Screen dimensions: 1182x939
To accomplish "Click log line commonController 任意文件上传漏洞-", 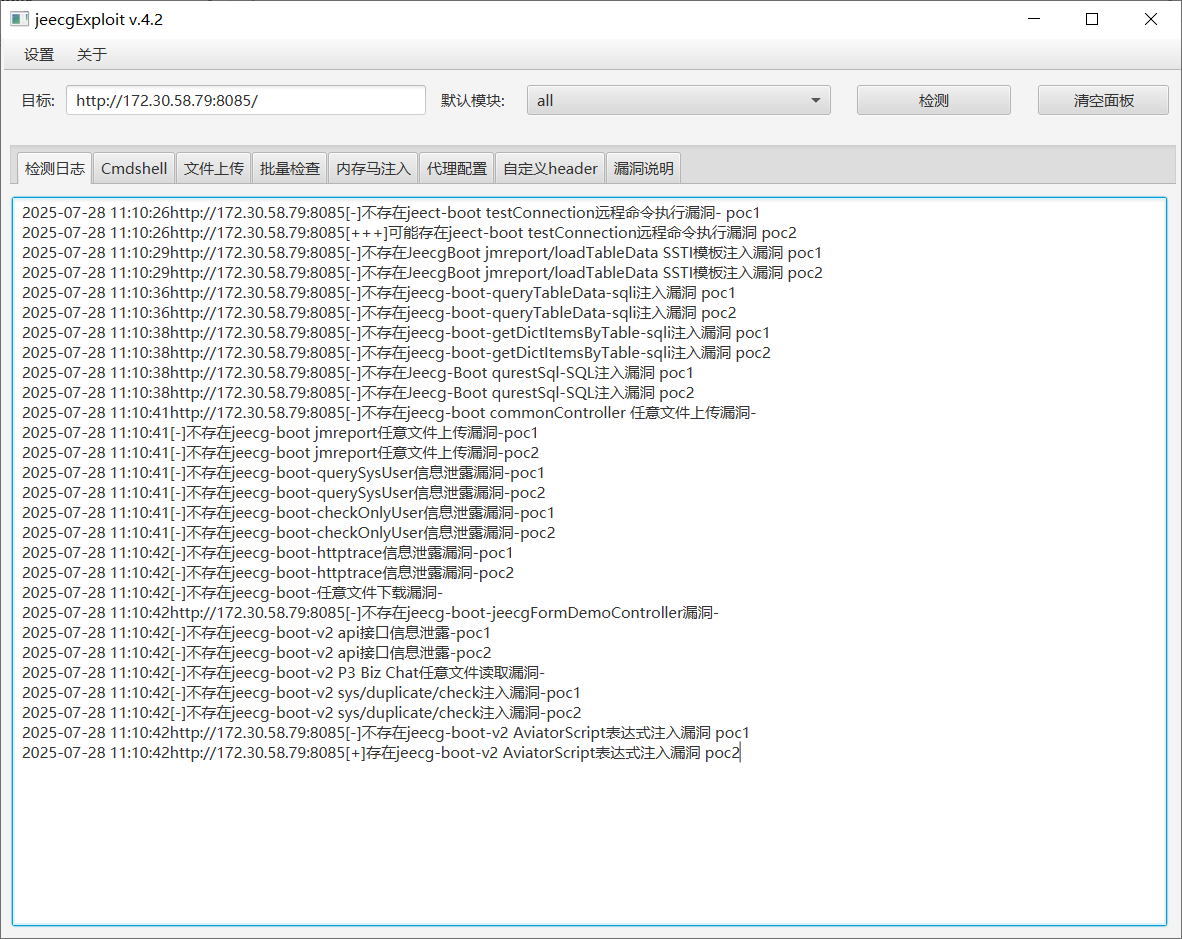I will 389,412.
